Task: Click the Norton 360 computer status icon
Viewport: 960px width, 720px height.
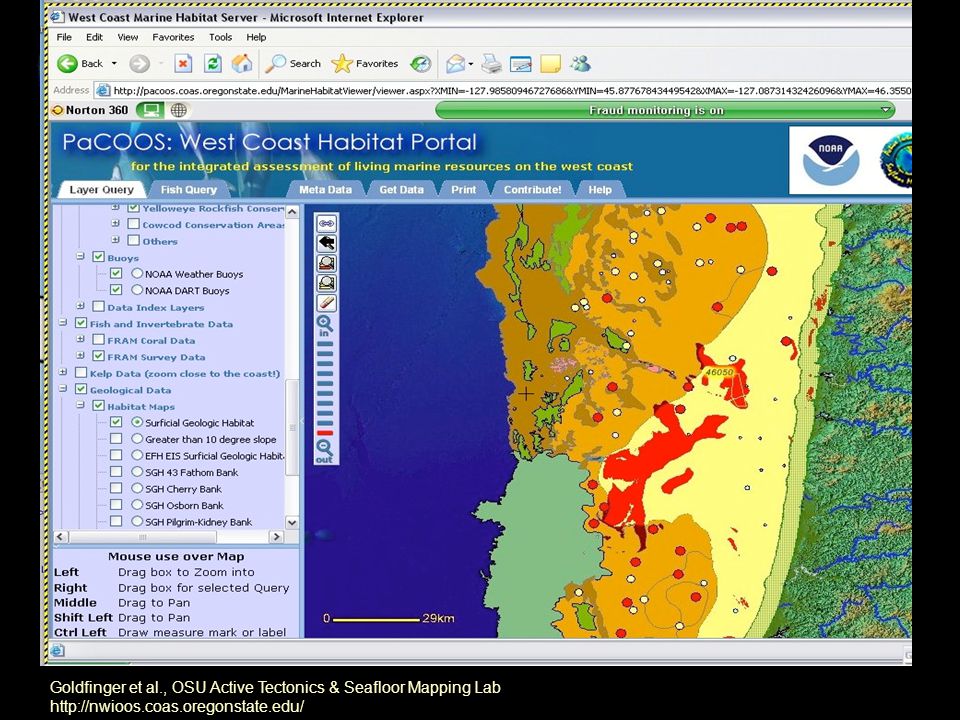Action: (149, 110)
